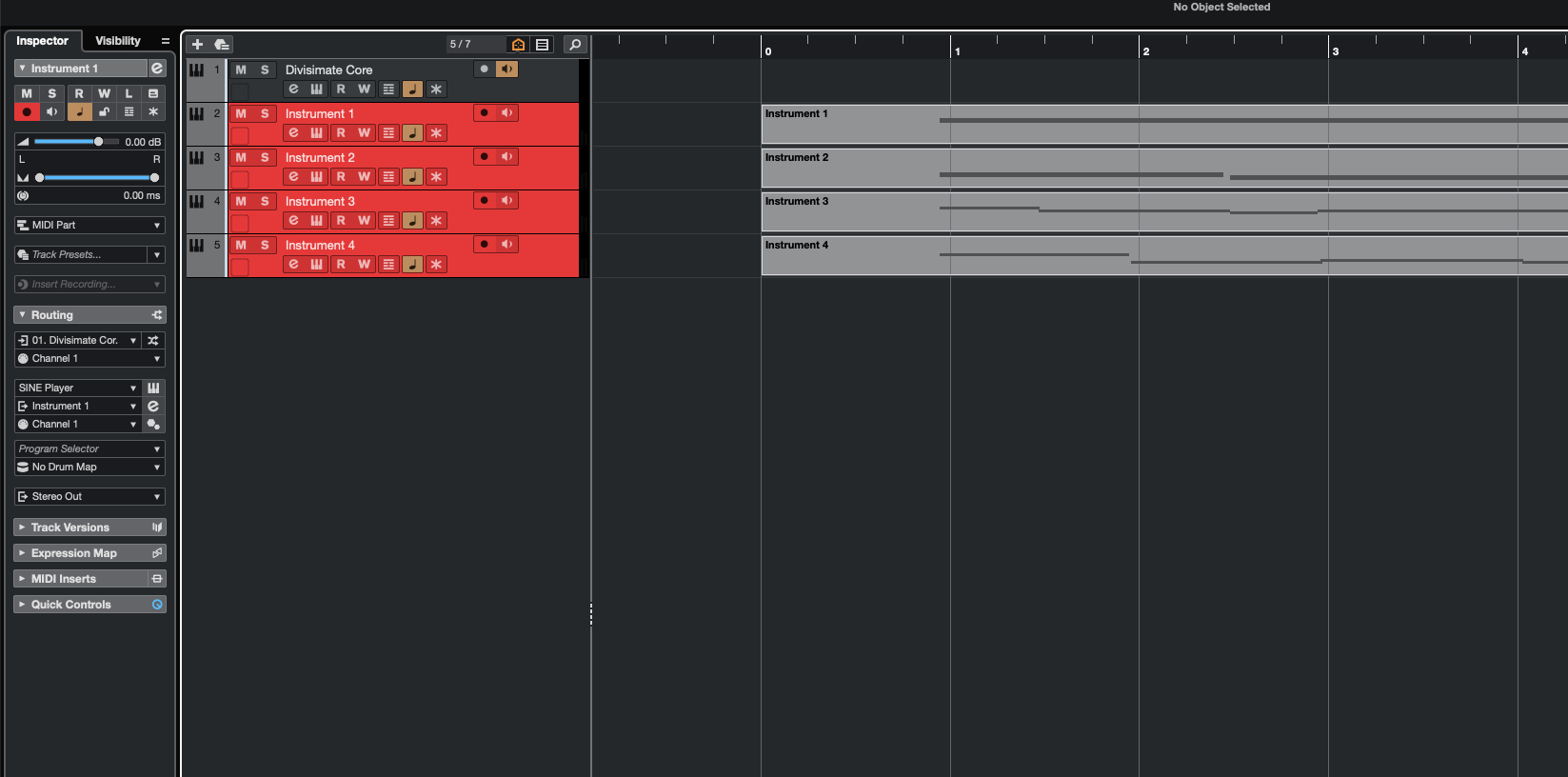The width and height of the screenshot is (1568, 777).
Task: Select the Inspector tab
Action: click(x=42, y=41)
